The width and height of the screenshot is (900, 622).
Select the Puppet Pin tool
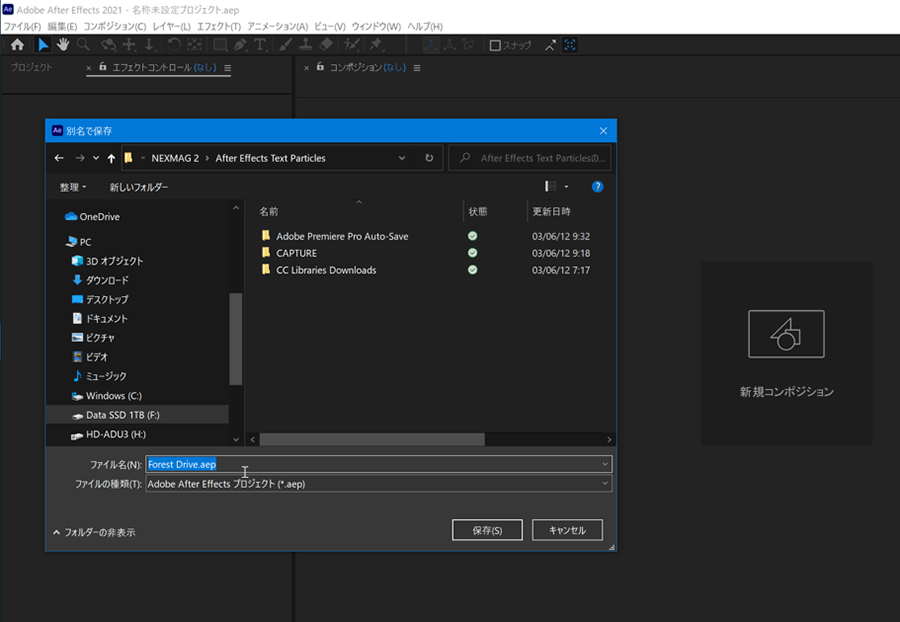(376, 45)
